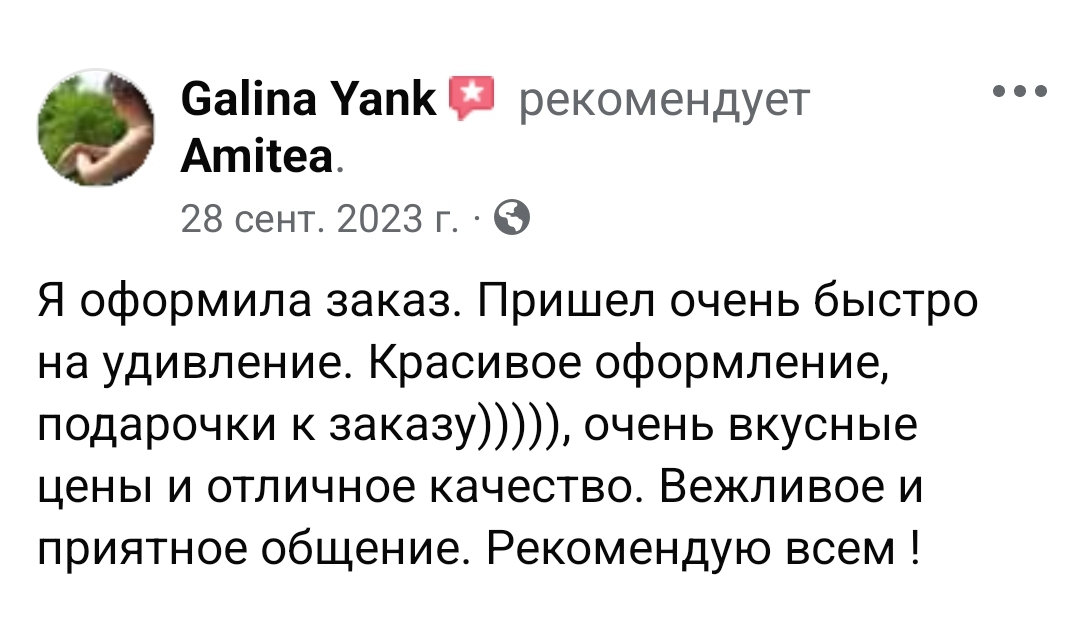Open the post options three-dots menu
The width and height of the screenshot is (1080, 621).
click(x=1019, y=91)
